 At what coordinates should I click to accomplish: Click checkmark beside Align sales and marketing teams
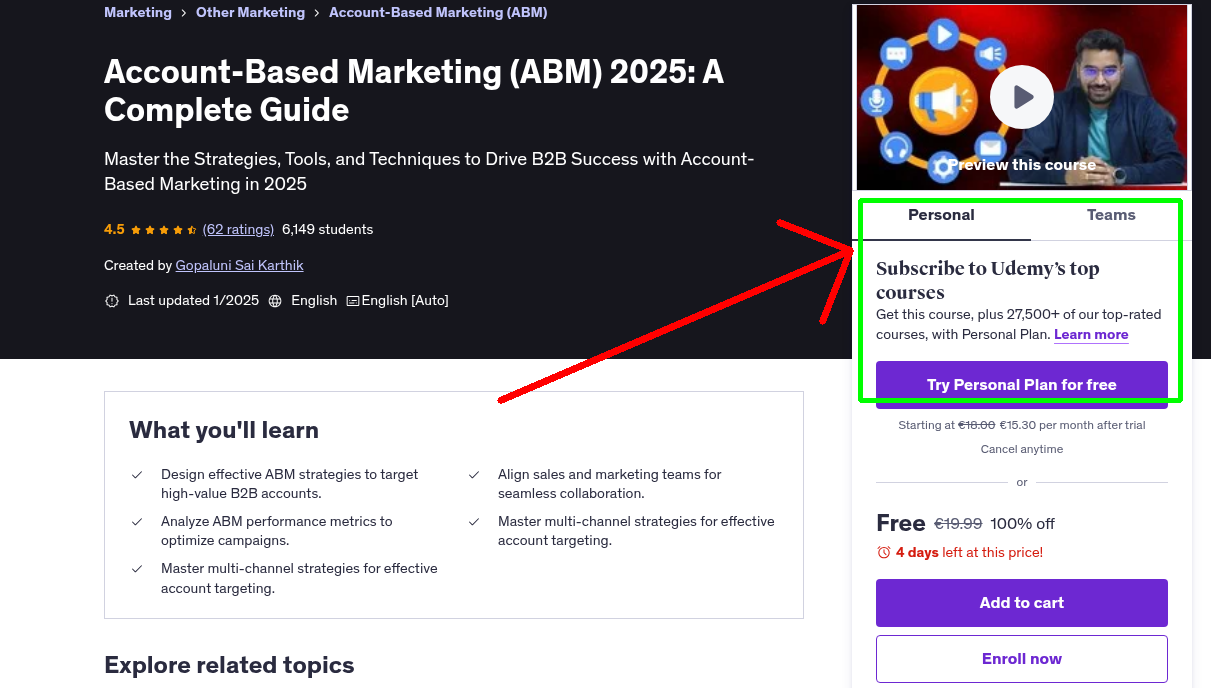click(x=474, y=475)
